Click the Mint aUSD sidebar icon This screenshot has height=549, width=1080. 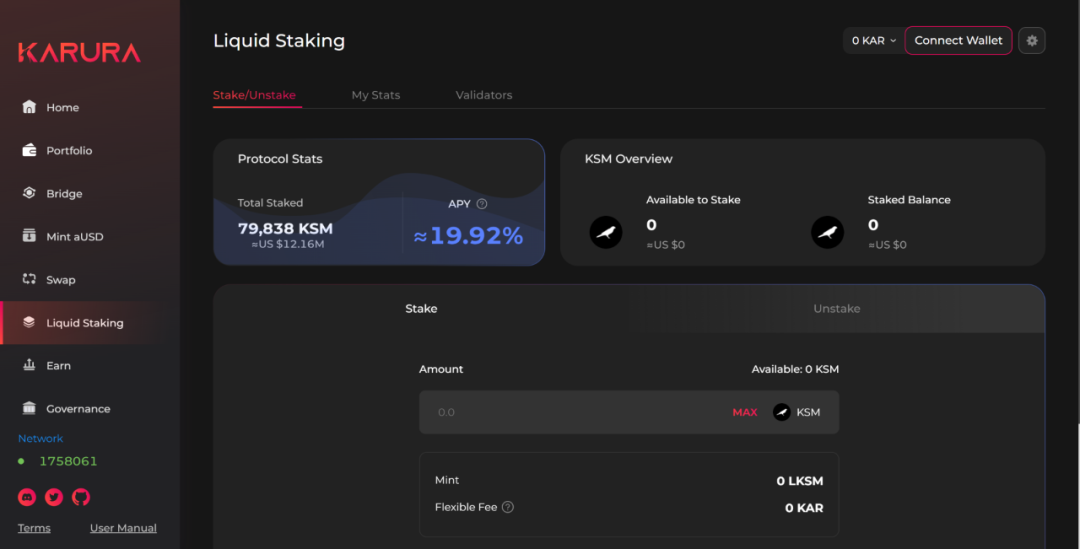29,236
